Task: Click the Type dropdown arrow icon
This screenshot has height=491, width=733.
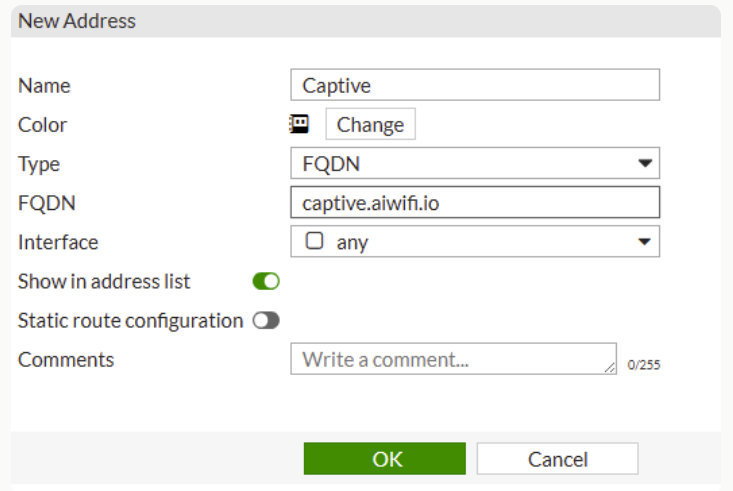Action: (645, 163)
